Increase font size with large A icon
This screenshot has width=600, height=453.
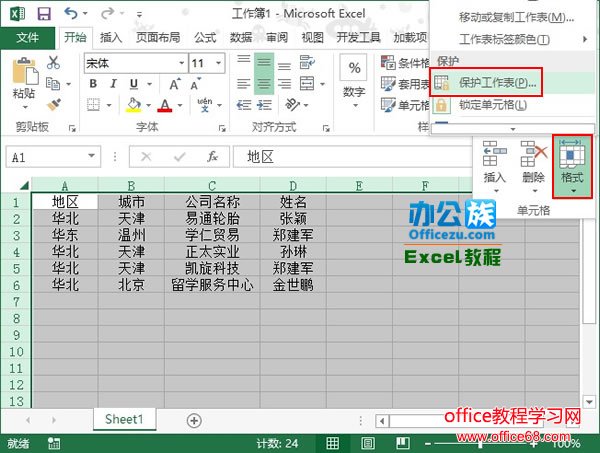point(175,84)
